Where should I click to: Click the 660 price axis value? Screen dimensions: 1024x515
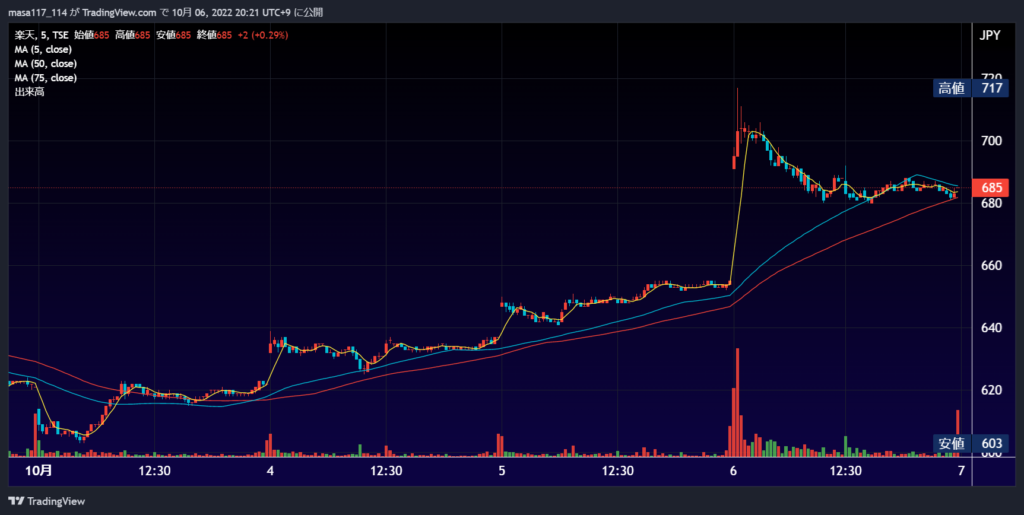point(991,266)
